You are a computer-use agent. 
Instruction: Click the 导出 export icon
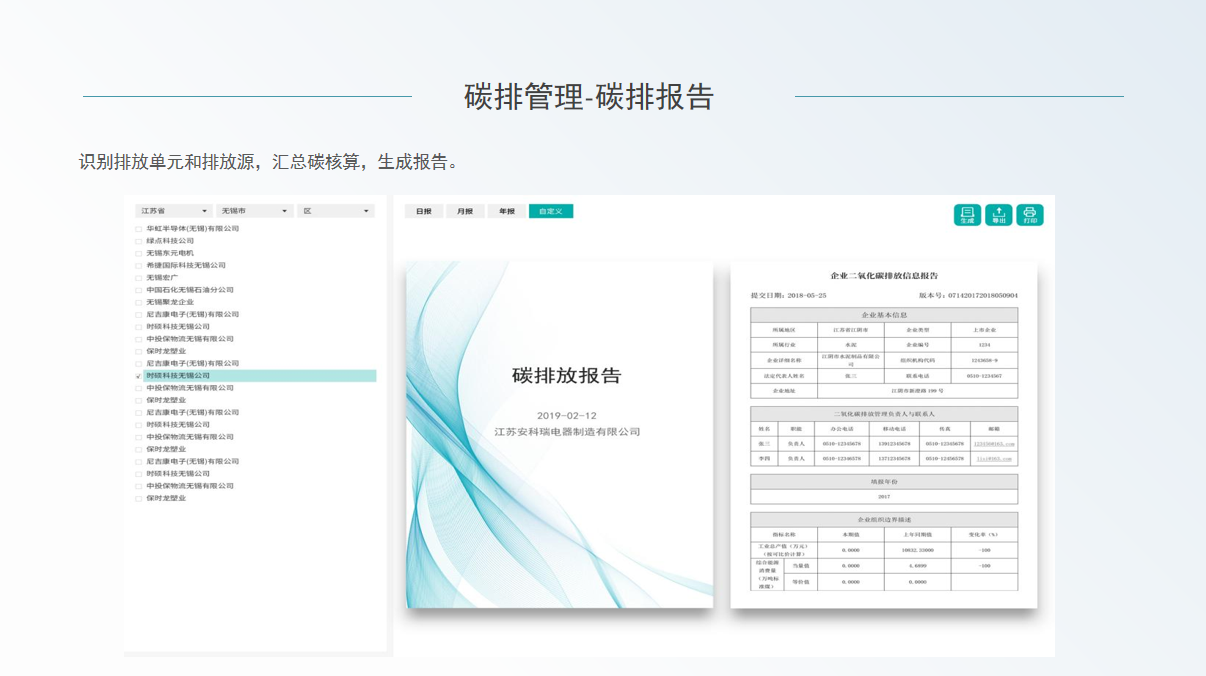point(999,215)
